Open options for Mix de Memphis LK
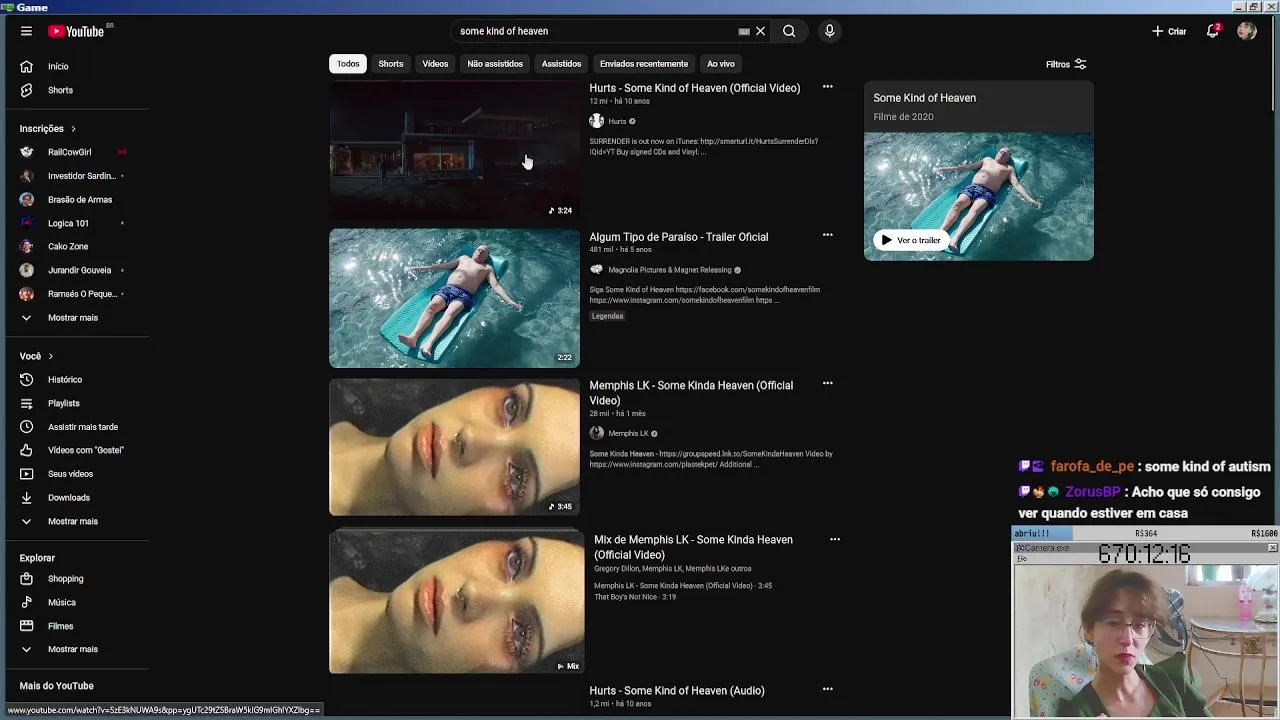This screenshot has height=720, width=1280. pos(835,540)
